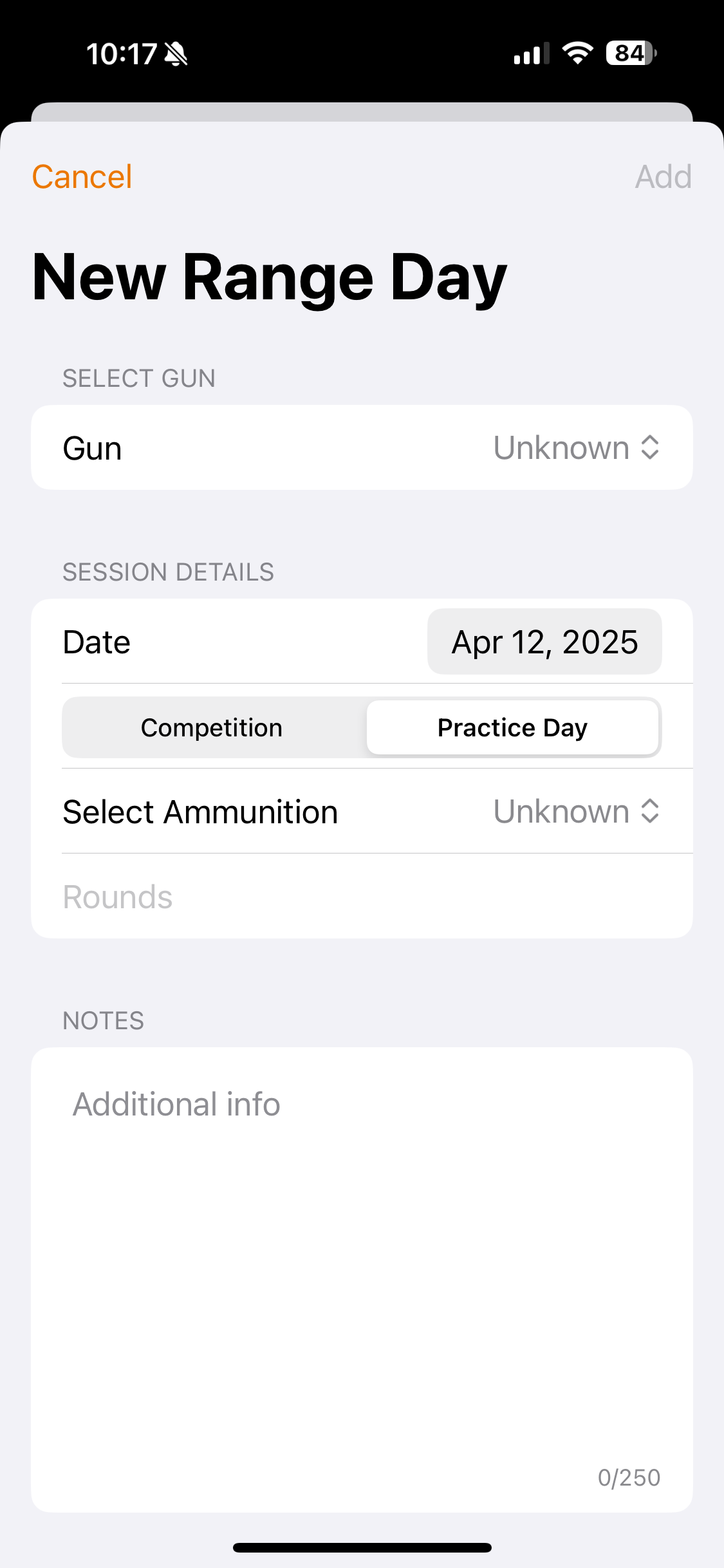Tap the cellular signal strength icon
Screen dimensions: 724x1568
[x=531, y=54]
